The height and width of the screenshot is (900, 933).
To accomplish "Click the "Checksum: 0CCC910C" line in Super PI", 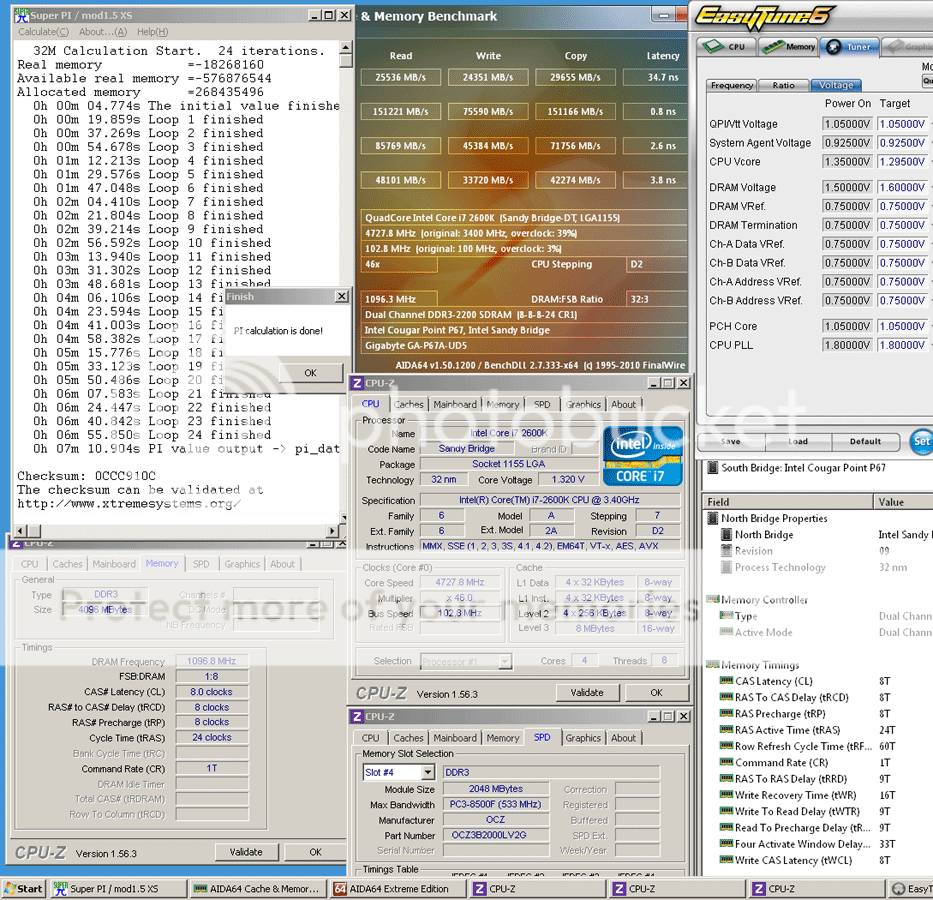I will coord(87,476).
